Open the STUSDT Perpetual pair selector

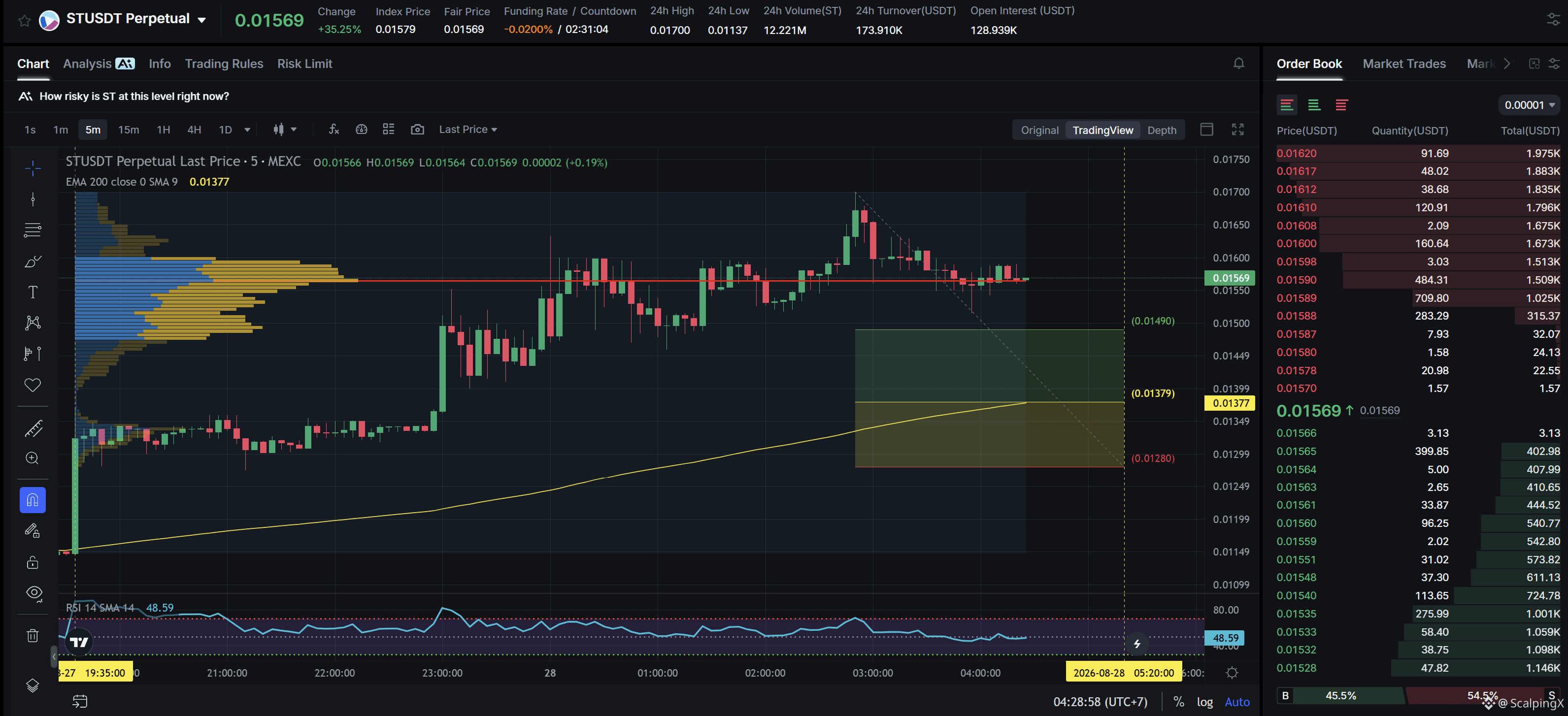pos(136,19)
